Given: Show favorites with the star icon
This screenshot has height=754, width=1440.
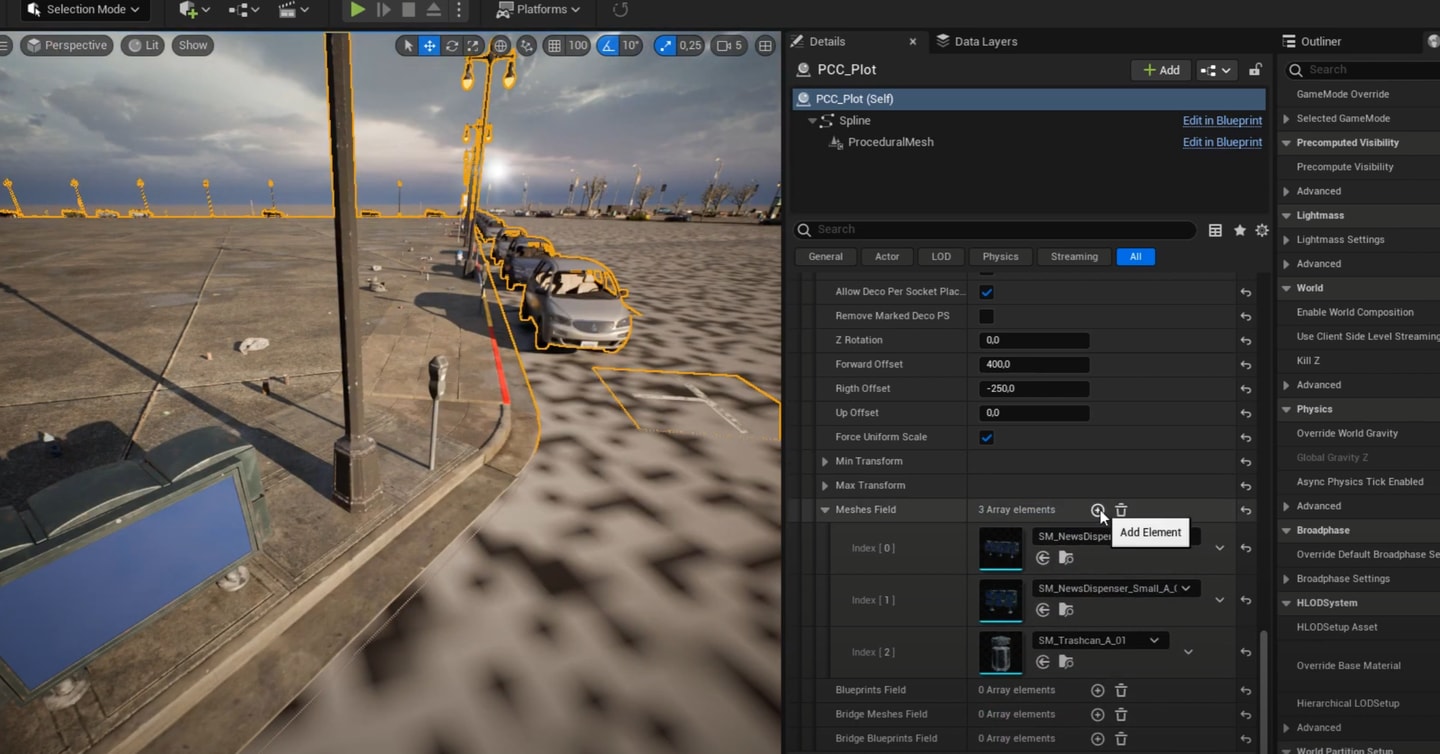Looking at the screenshot, I should (1239, 230).
